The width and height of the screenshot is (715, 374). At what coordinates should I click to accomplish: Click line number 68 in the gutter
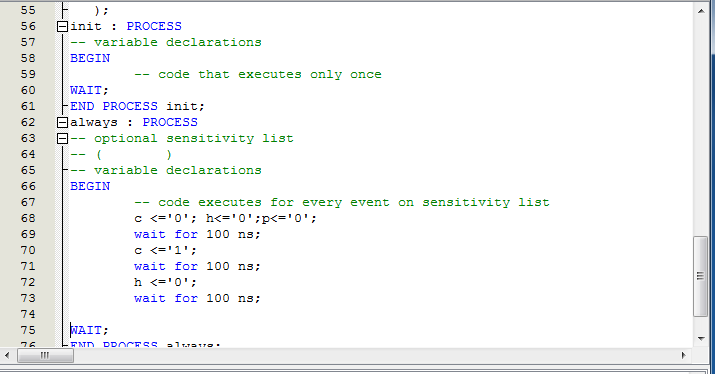(28, 218)
